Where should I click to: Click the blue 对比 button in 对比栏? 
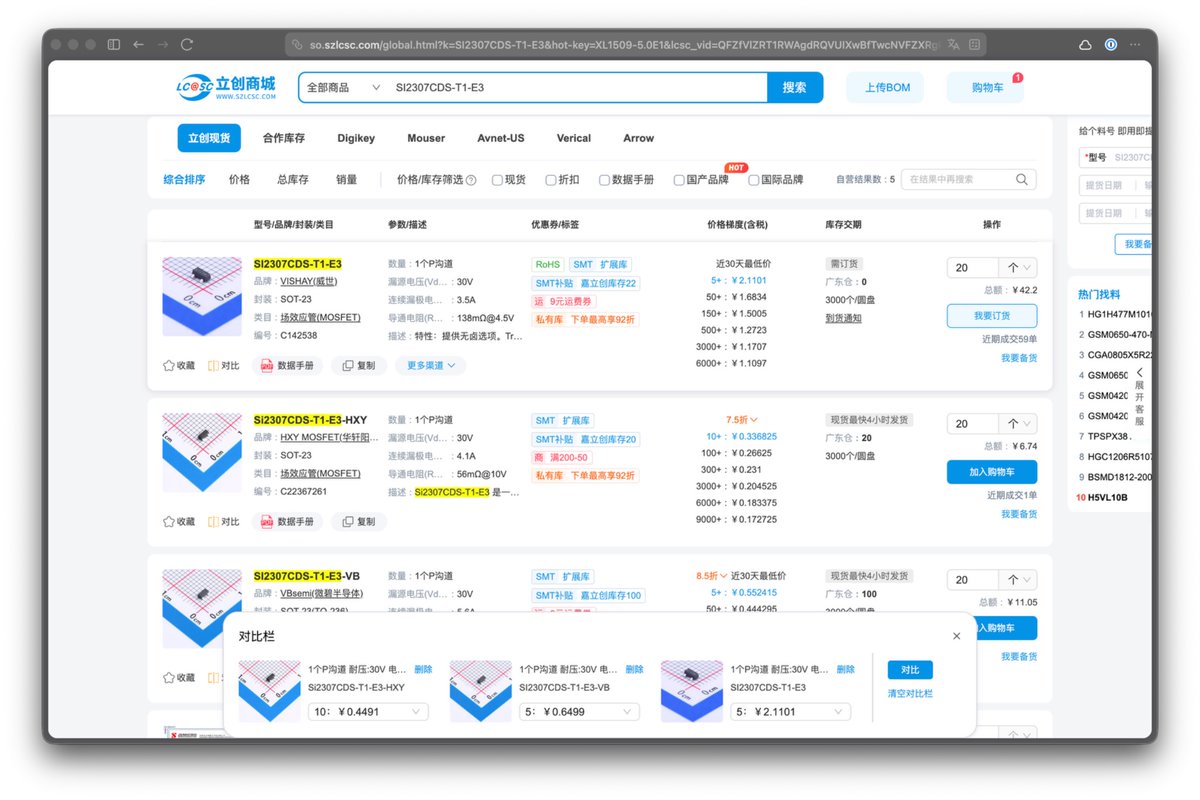tap(910, 670)
